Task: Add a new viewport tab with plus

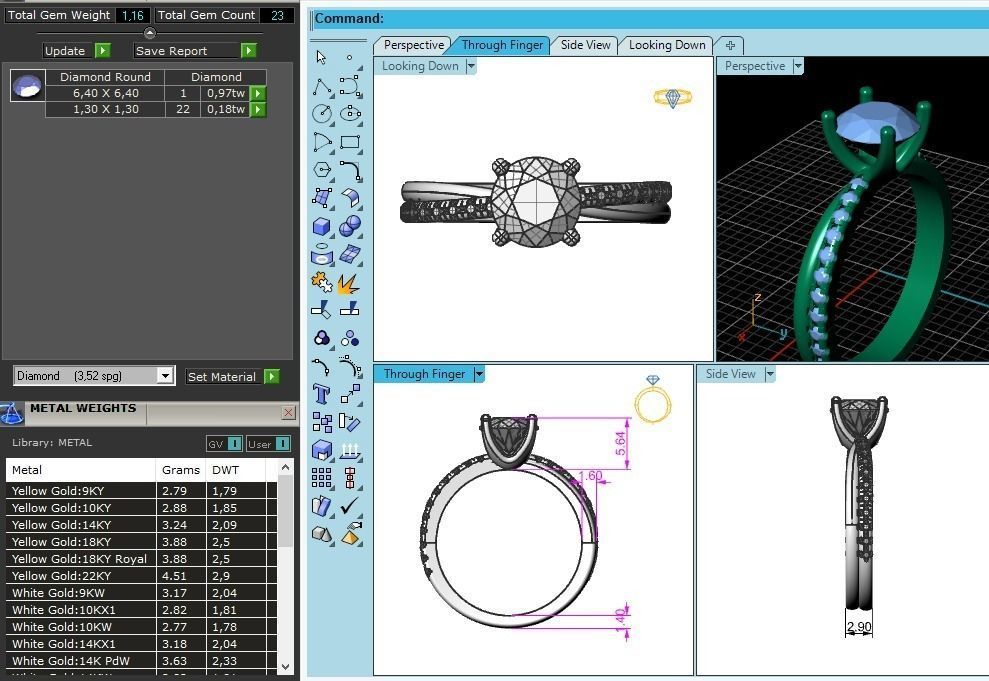Action: click(x=730, y=45)
